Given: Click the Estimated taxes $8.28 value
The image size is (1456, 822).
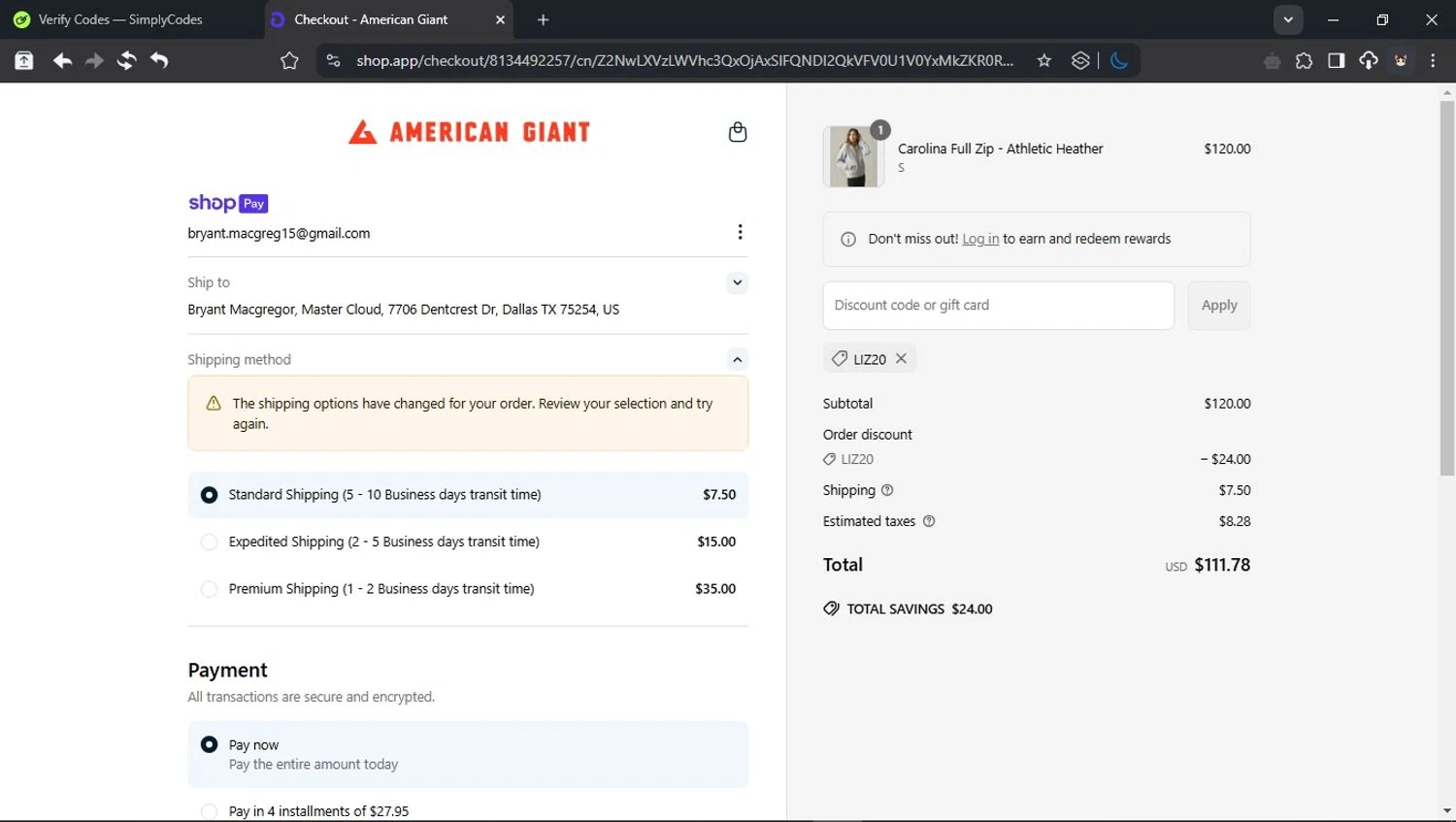Looking at the screenshot, I should (1235, 521).
